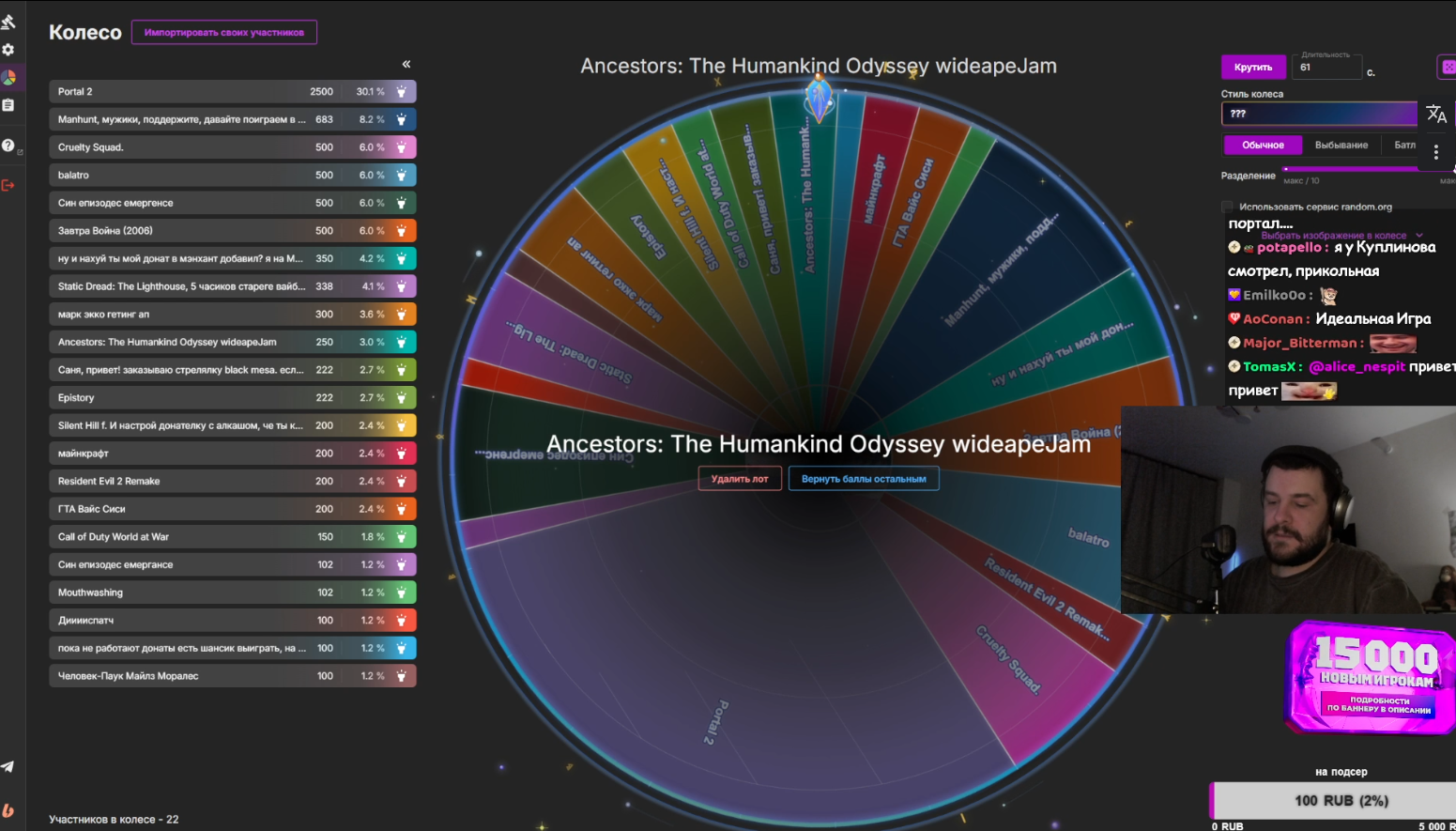
Task: Enable the Использовать сервис random.org checkbox
Action: (x=1227, y=207)
